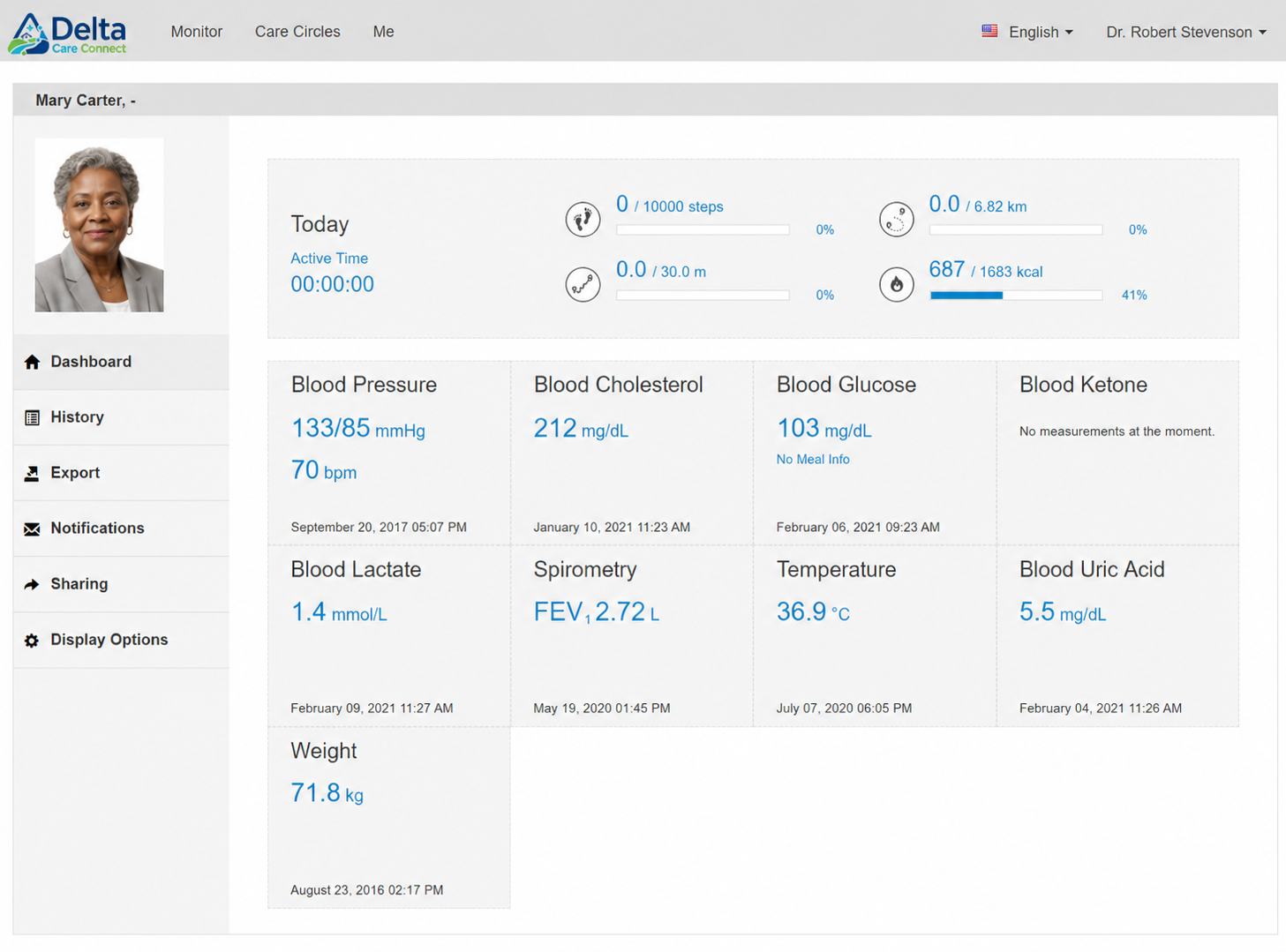
Task: Click the Blood Ketone card title
Action: 1083,385
